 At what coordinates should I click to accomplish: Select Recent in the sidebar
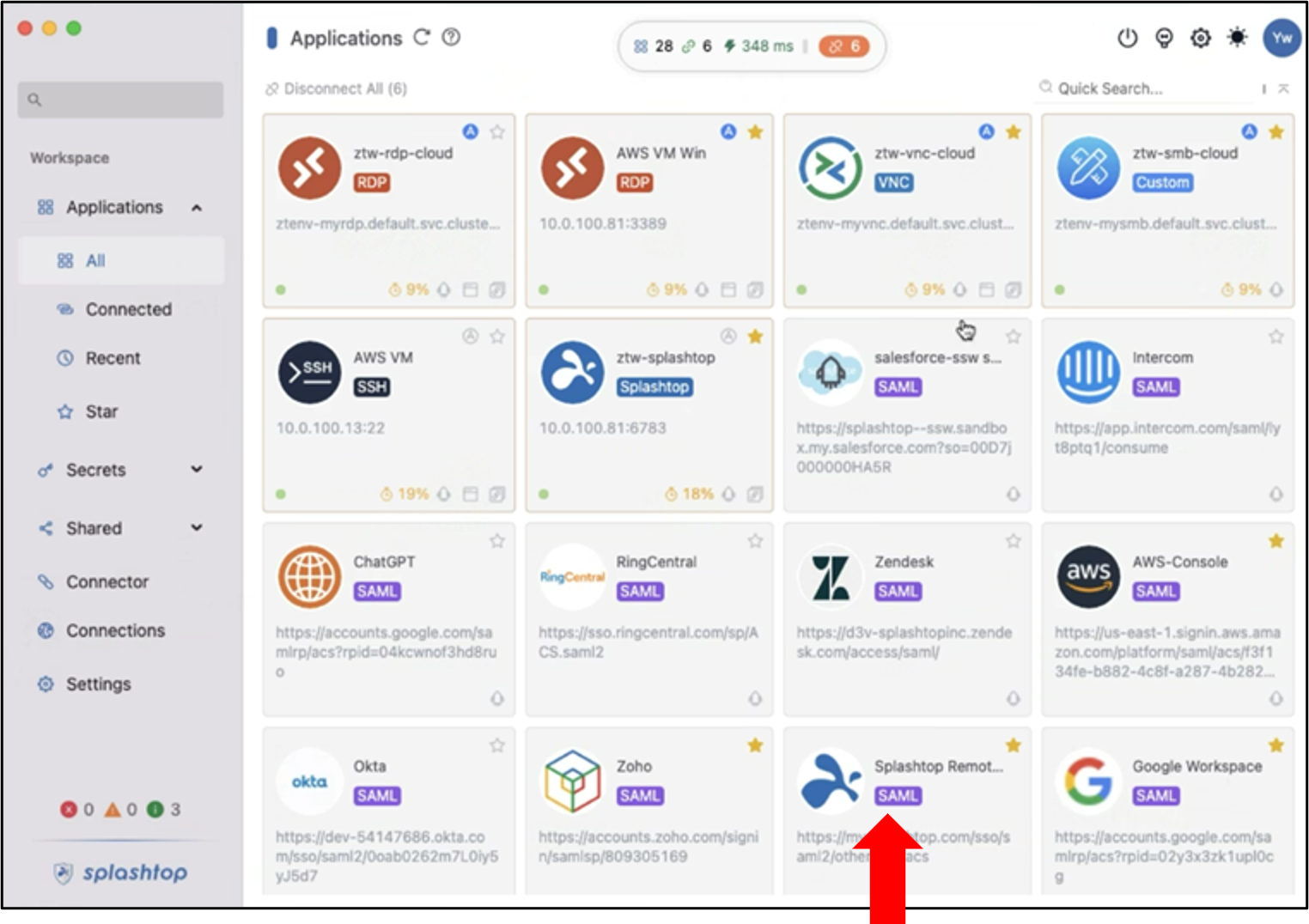(113, 358)
